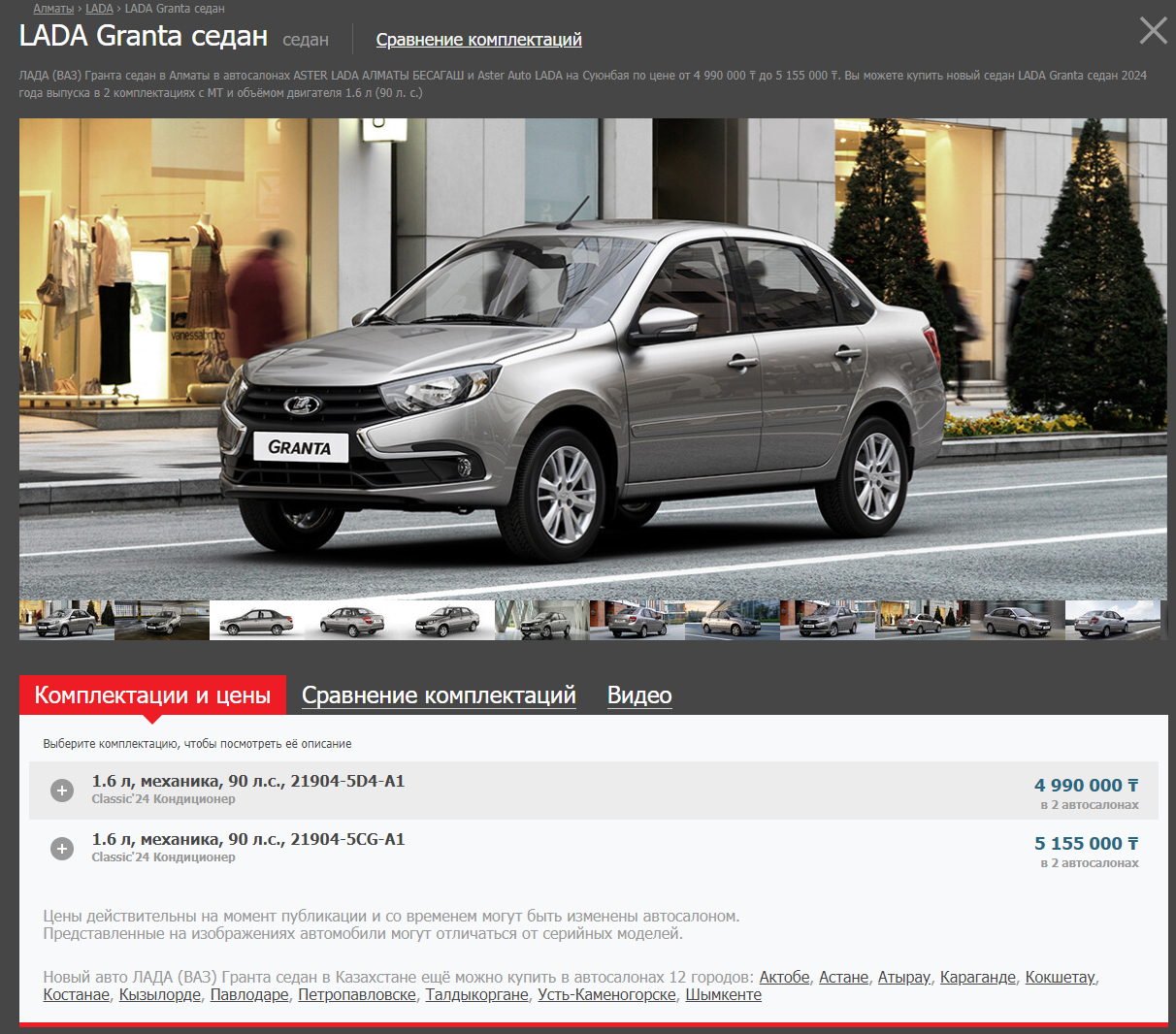Open the Петропавловске city link
The width and height of the screenshot is (1176, 1034).
click(x=357, y=994)
